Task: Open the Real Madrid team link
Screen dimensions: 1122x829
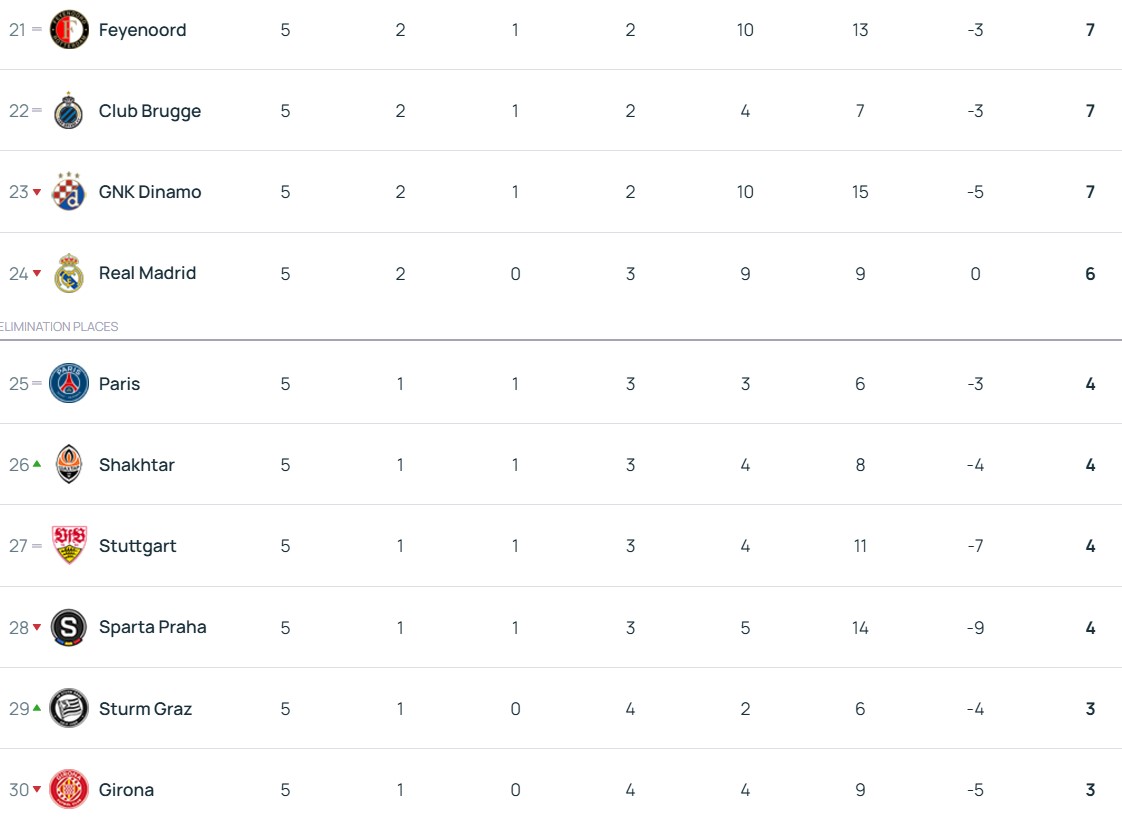Action: coord(147,273)
